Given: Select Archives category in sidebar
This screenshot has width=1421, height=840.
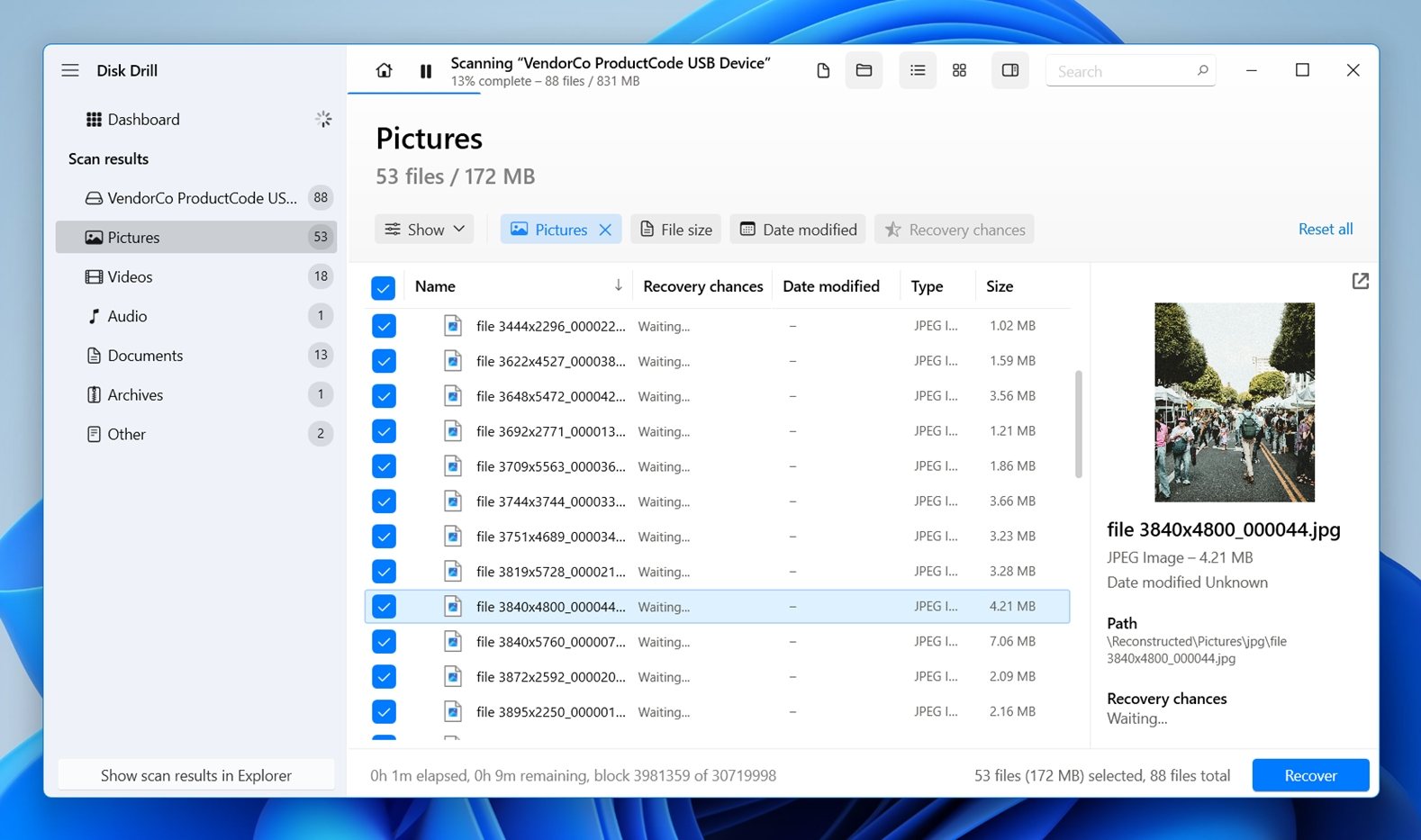Looking at the screenshot, I should tap(196, 394).
